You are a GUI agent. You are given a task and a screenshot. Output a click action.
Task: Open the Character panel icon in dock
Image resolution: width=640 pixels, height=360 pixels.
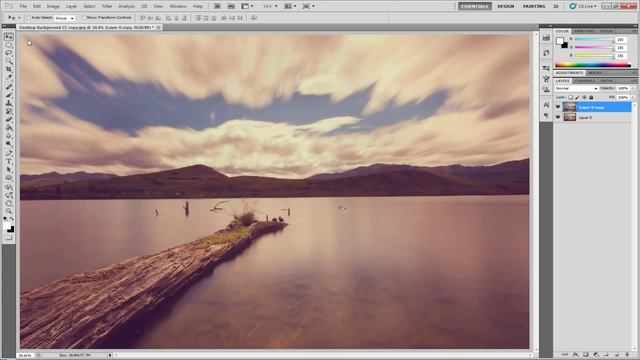tap(546, 105)
